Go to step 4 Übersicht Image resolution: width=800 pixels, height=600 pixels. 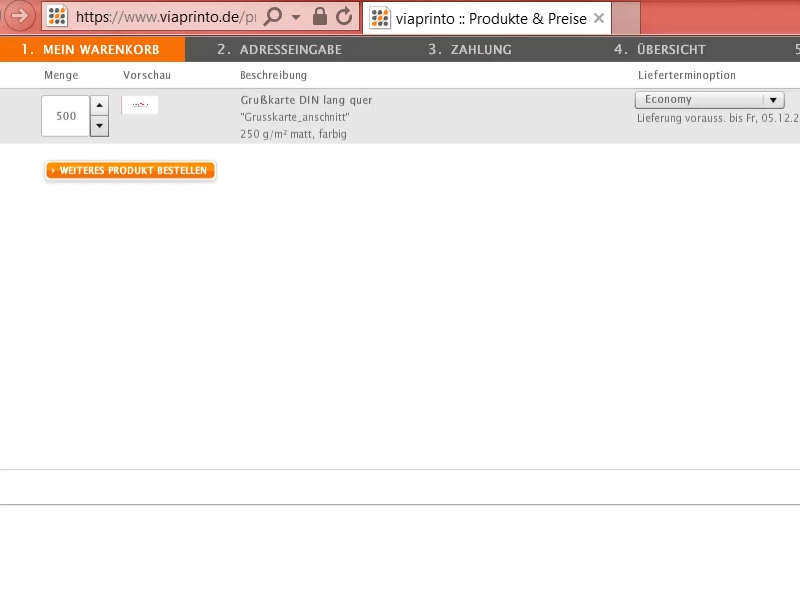click(660, 49)
